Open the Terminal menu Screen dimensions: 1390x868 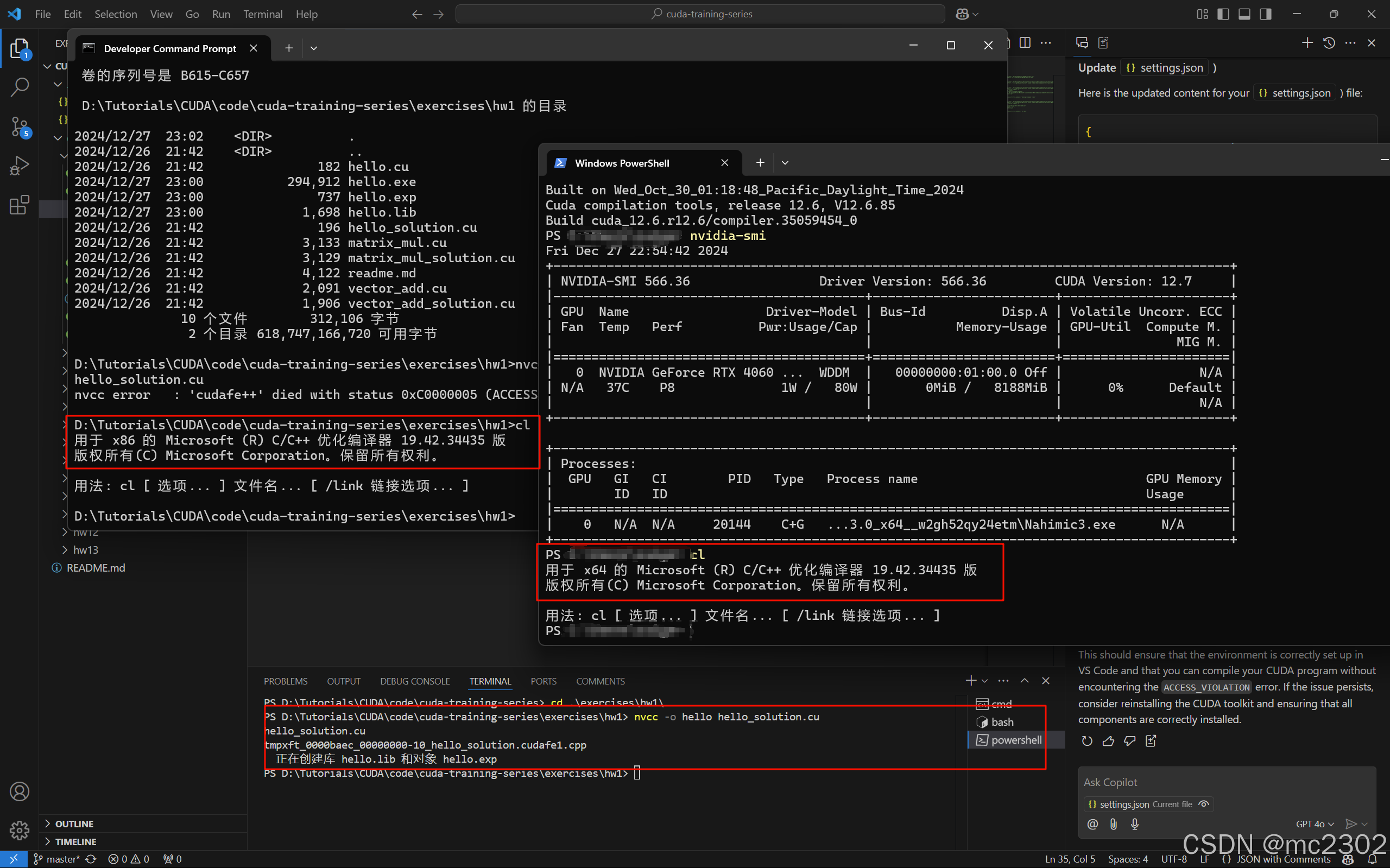pos(262,14)
